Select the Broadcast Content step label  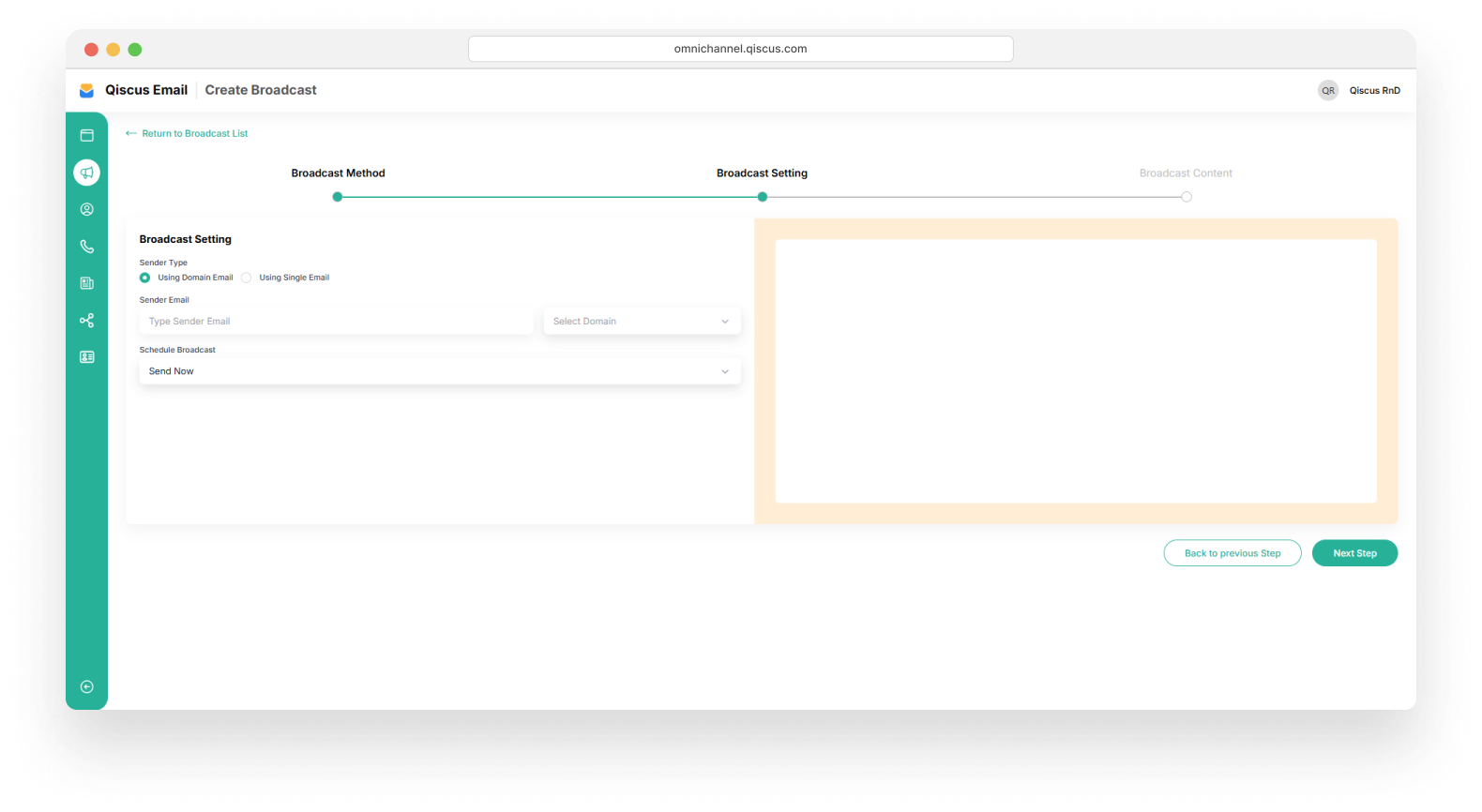(x=1186, y=173)
